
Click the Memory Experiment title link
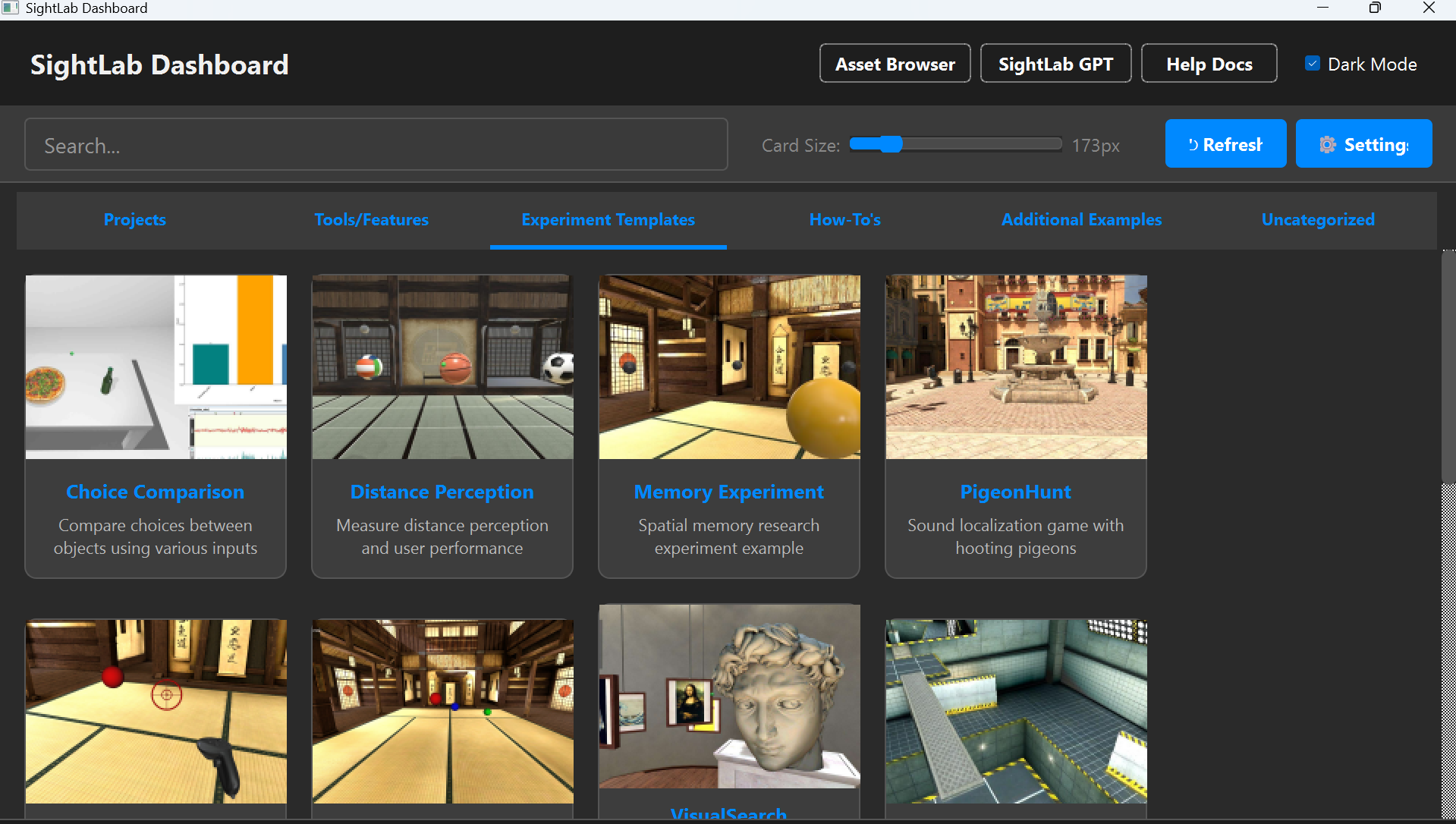(728, 492)
